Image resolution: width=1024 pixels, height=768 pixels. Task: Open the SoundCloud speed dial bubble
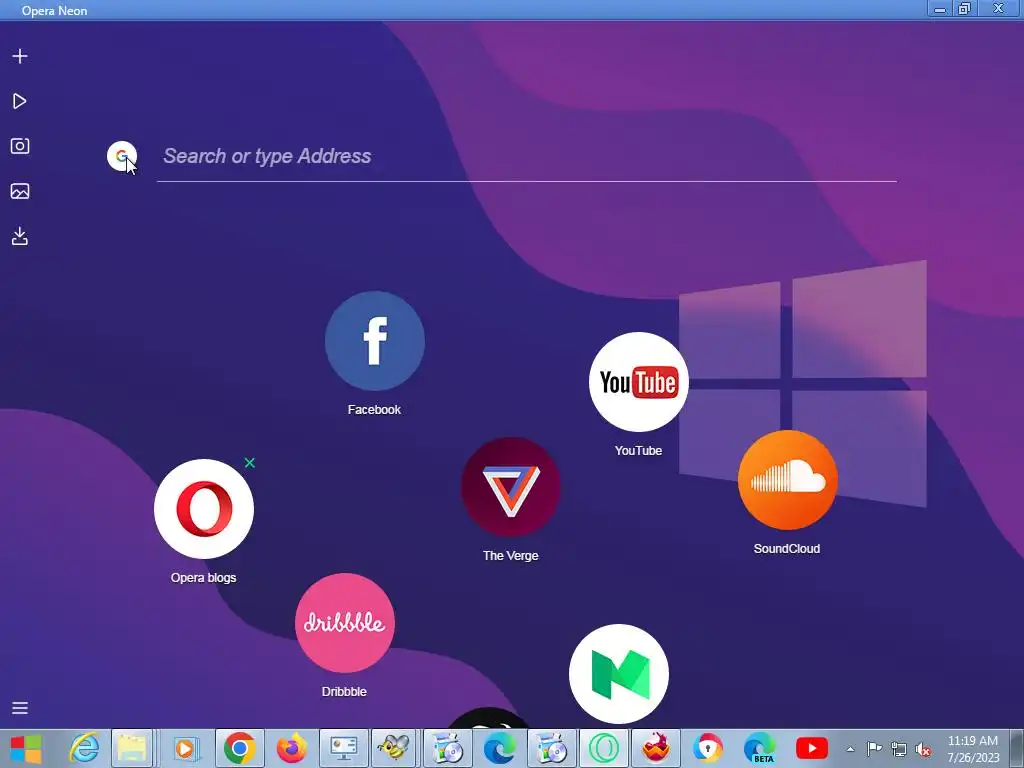pos(788,480)
